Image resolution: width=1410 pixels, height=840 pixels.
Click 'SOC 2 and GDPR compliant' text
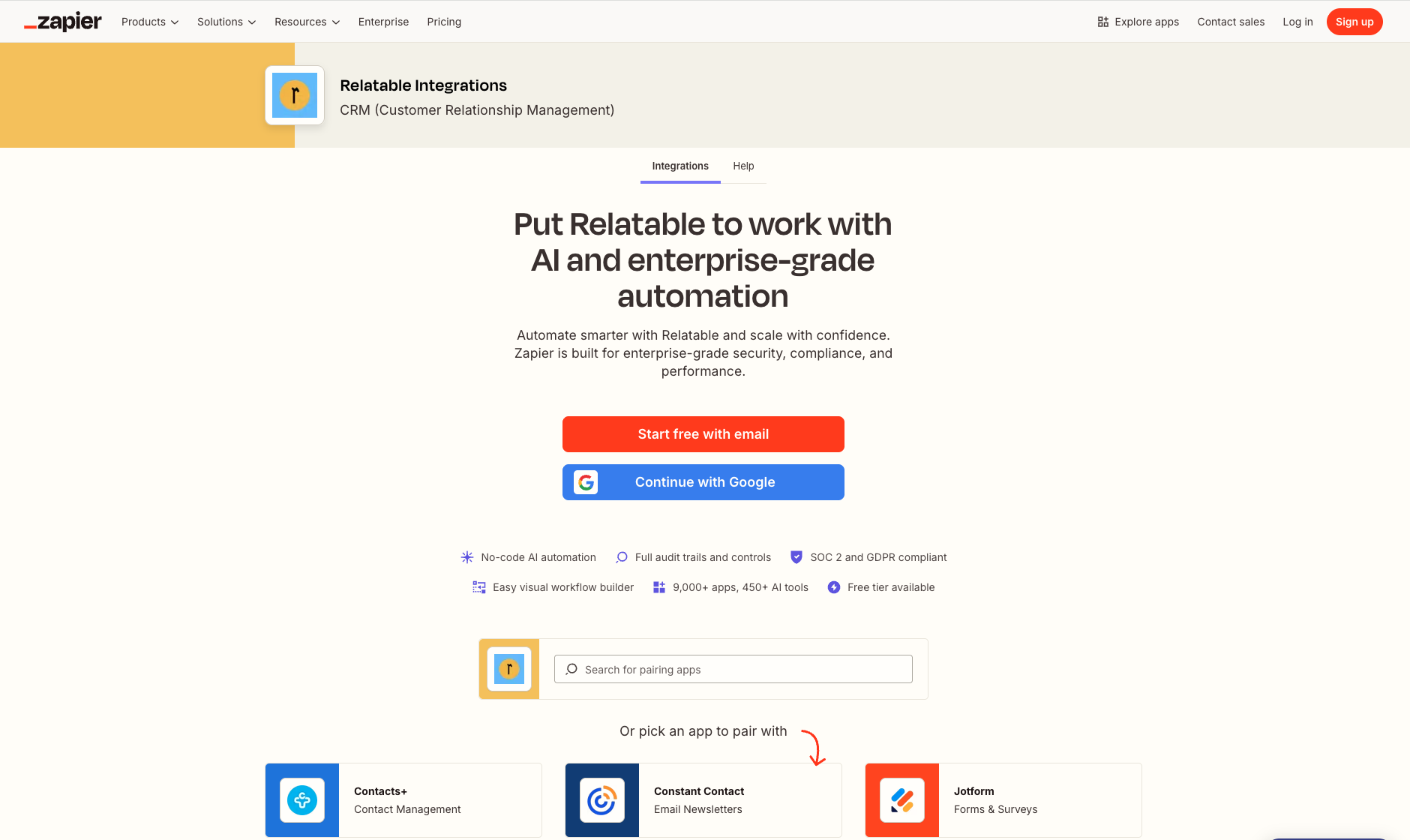click(878, 557)
